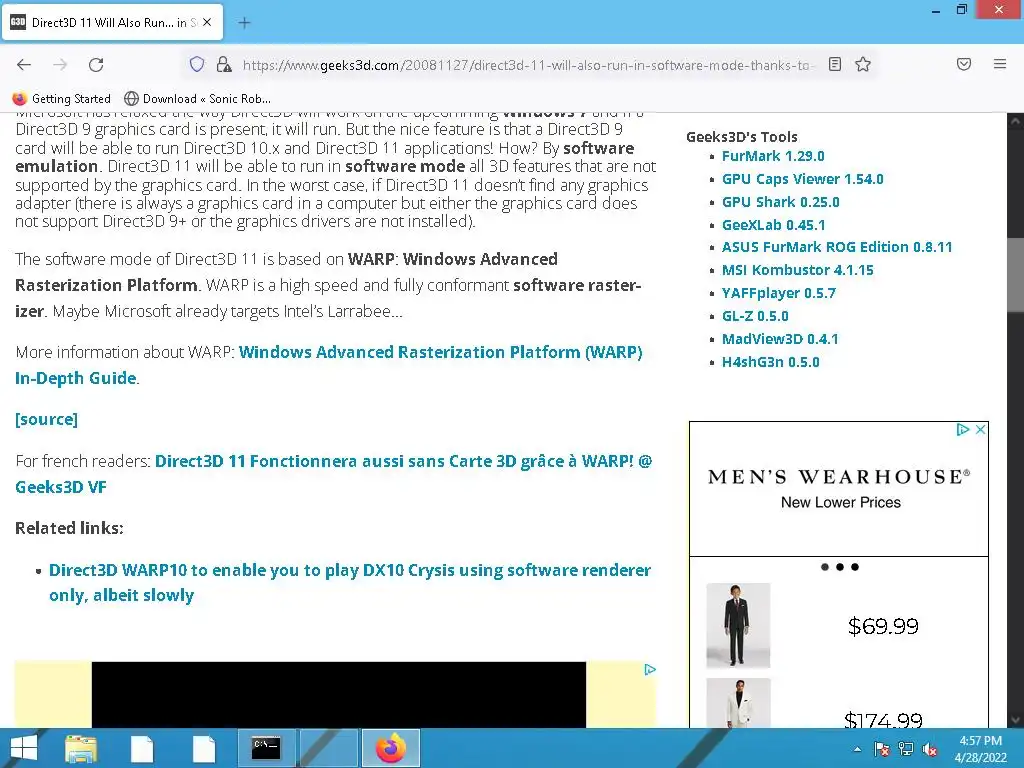Open the Save to Pocket icon
Screen dimensions: 1024x768
click(x=964, y=64)
